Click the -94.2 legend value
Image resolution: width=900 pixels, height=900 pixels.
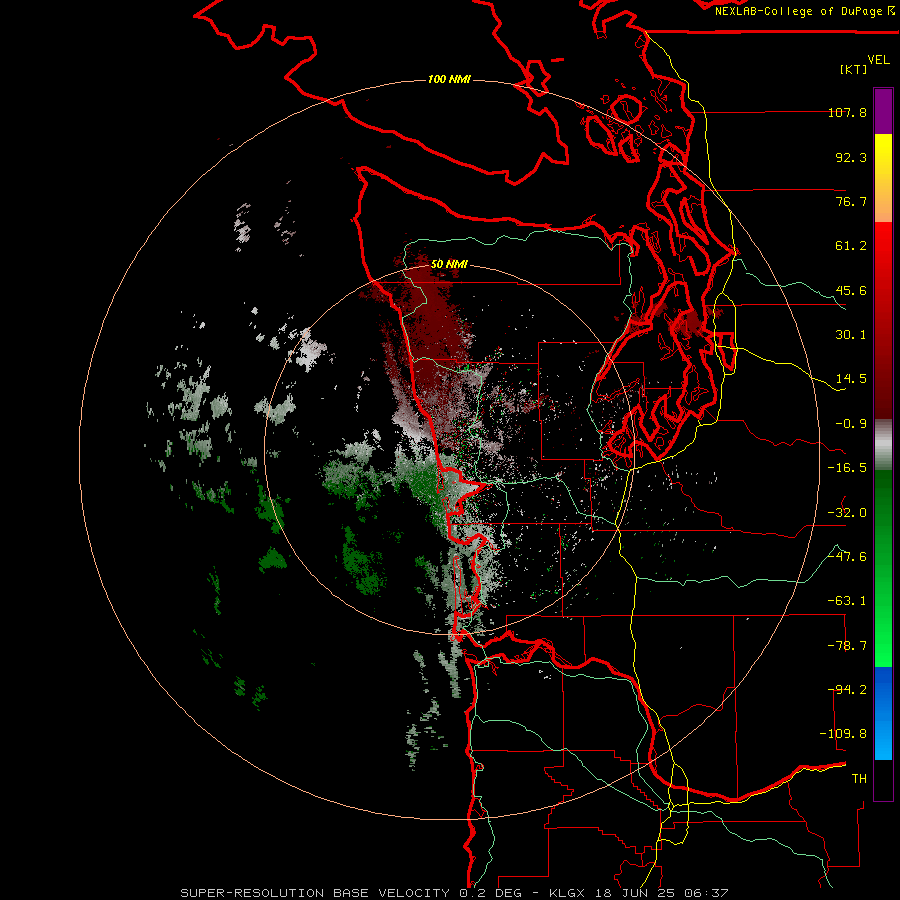click(847, 690)
